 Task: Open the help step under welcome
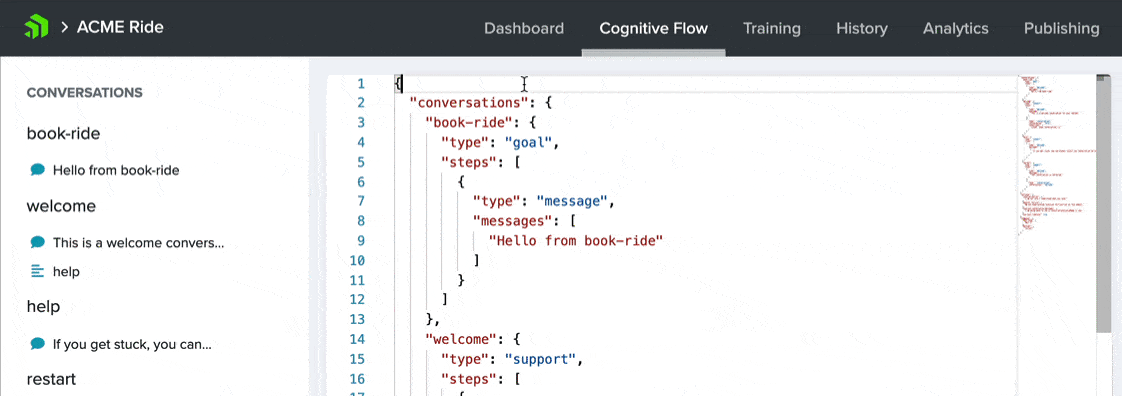click(66, 272)
